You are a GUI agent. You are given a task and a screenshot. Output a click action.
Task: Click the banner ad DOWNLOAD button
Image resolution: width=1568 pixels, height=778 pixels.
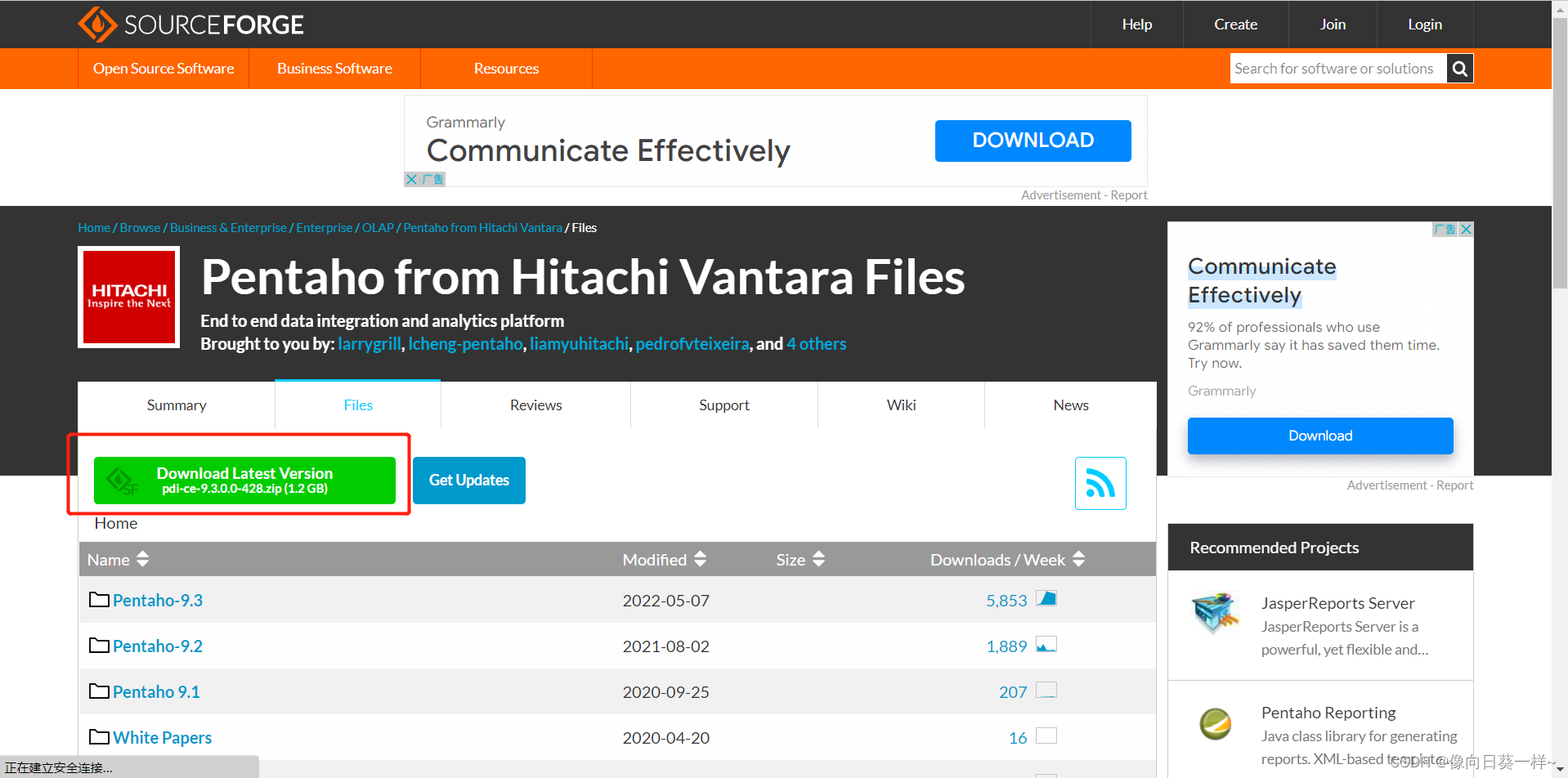[1033, 141]
